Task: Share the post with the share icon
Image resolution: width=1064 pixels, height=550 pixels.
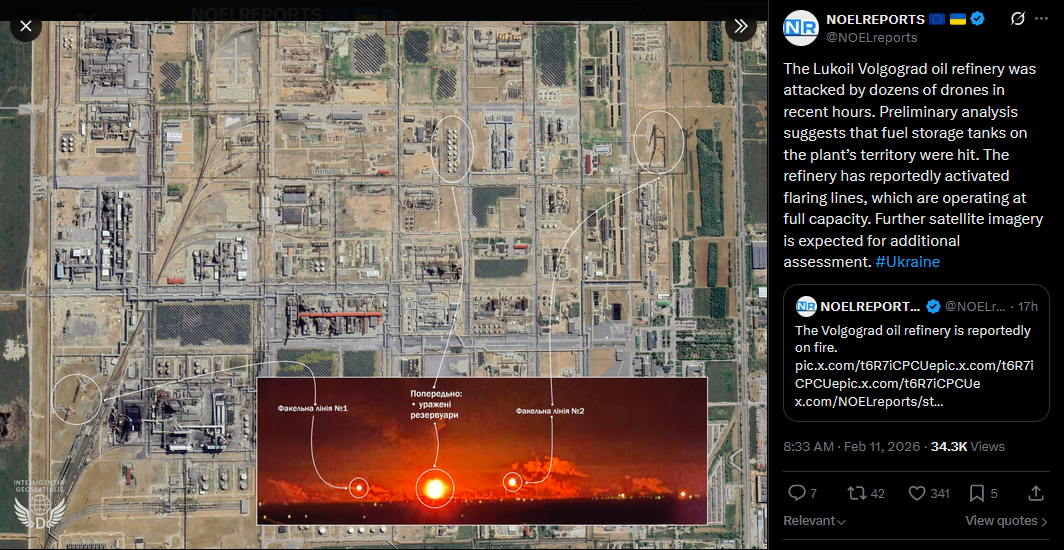Action: coord(1036,493)
